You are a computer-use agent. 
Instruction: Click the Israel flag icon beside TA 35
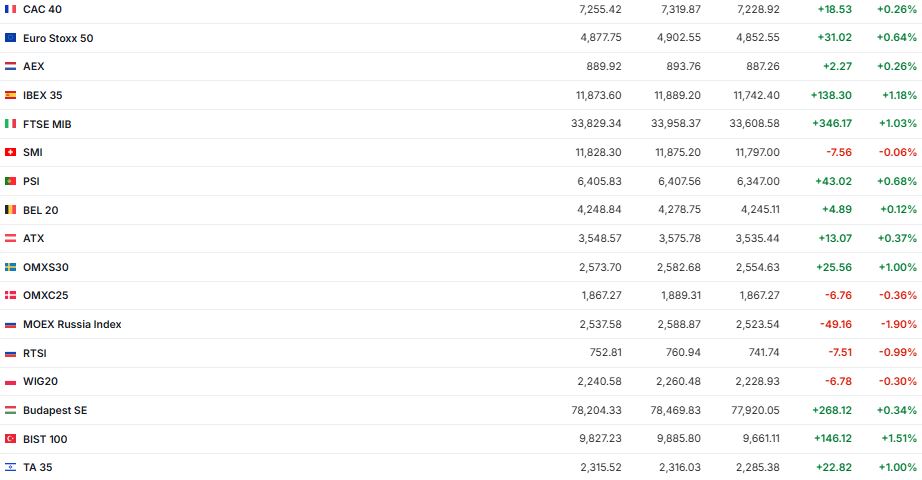click(x=11, y=467)
